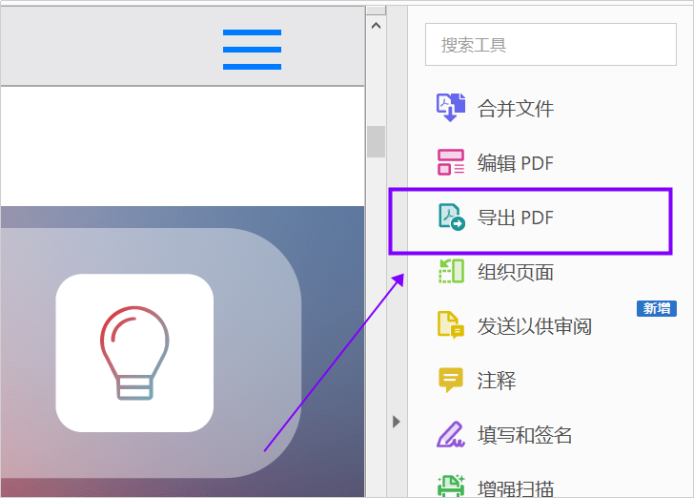The height and width of the screenshot is (499, 695).
Task: Open the 填写和签名 label
Action: click(525, 435)
